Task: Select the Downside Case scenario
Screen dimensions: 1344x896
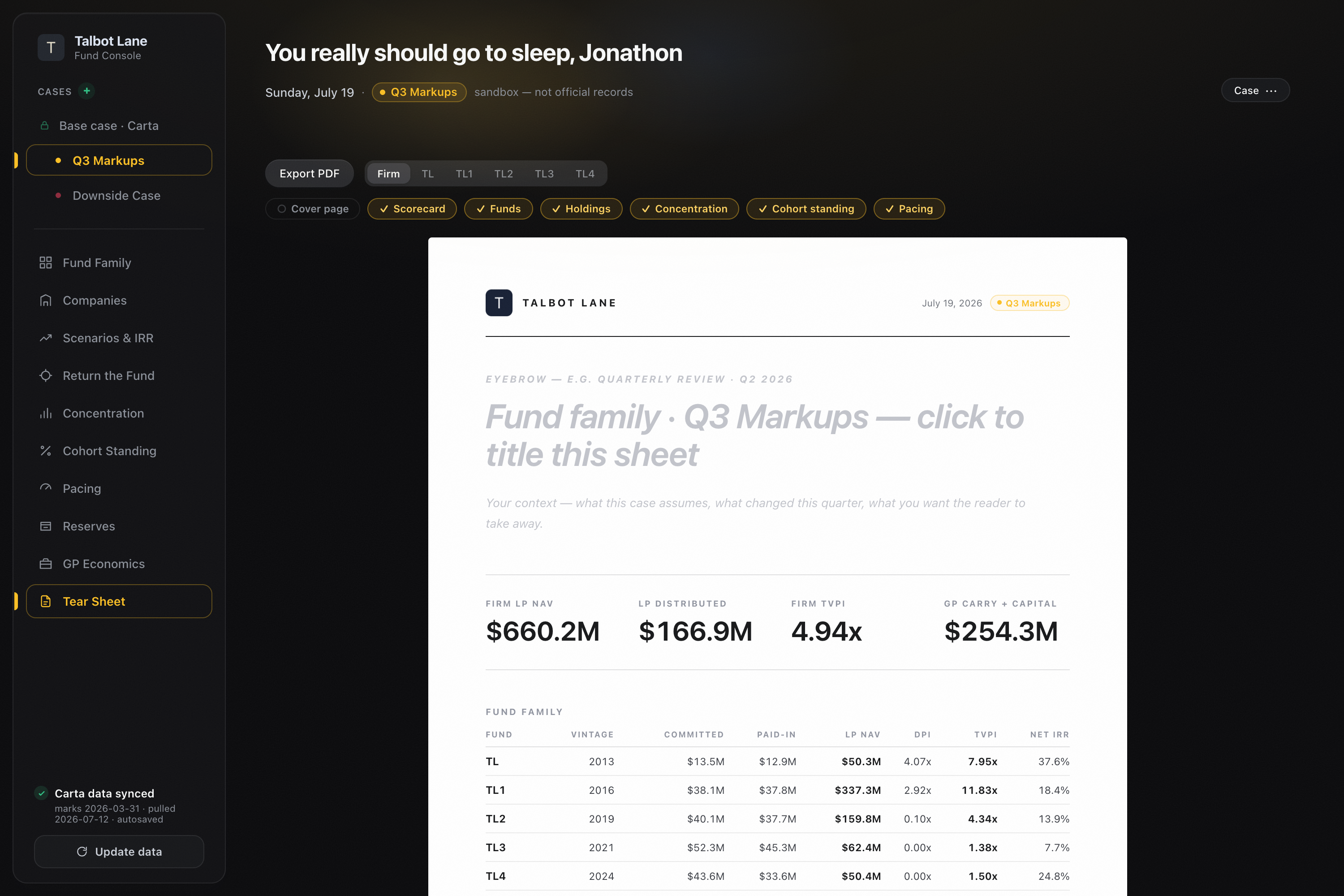Action: (116, 195)
